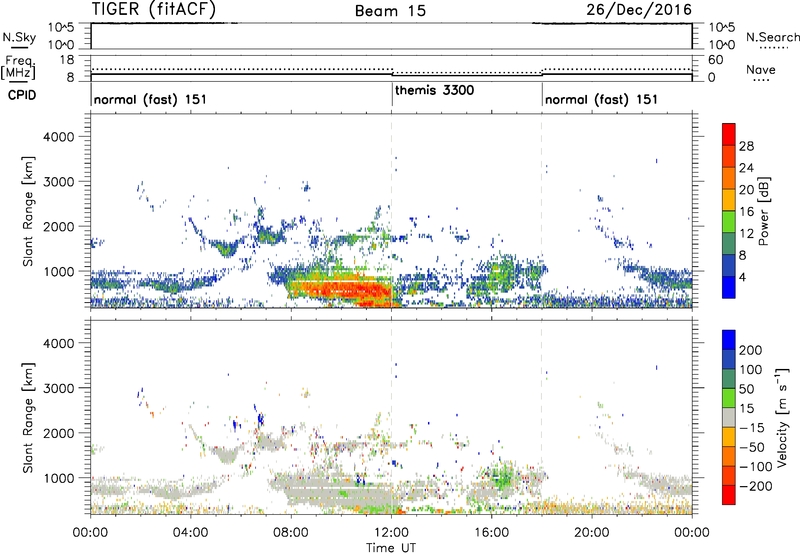
Task: Click the 'TIGER (fitACF)' title text
Action: tap(154, 9)
